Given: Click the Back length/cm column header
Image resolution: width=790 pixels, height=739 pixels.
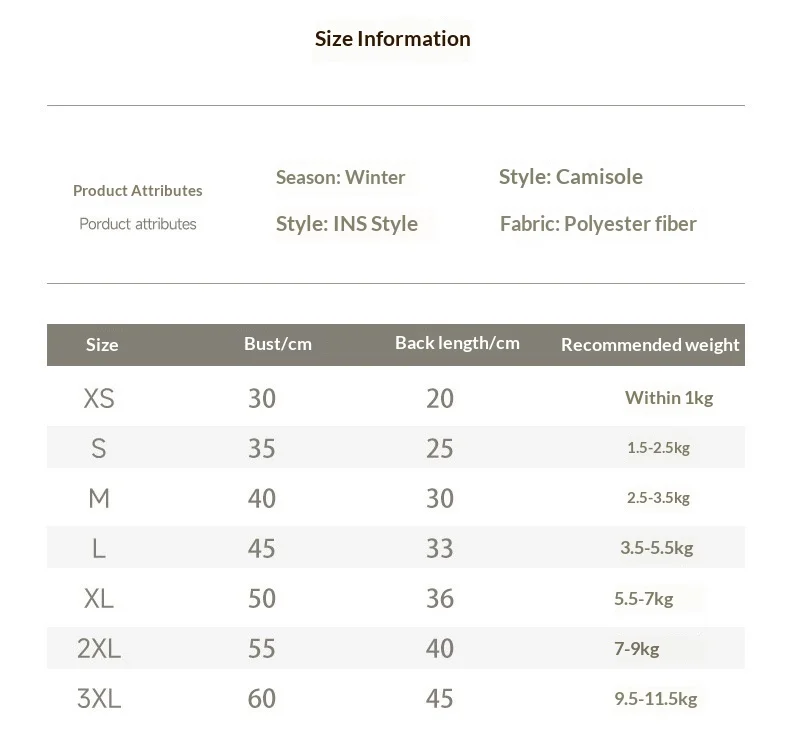Looking at the screenshot, I should [x=457, y=343].
